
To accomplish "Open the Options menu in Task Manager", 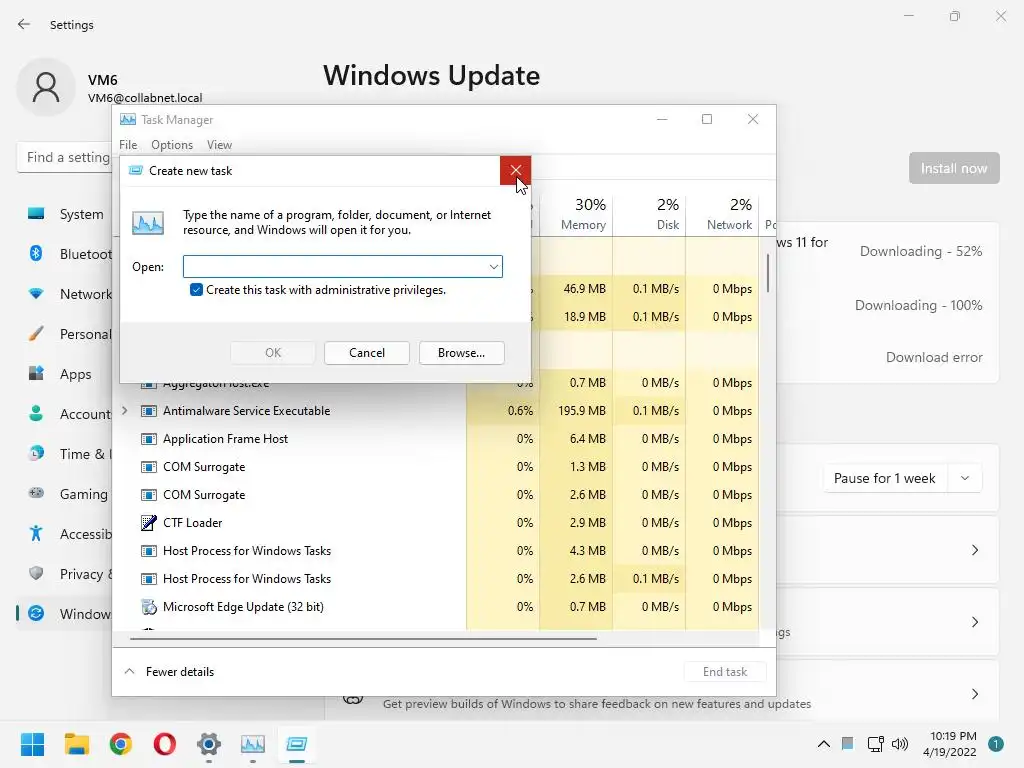I will pos(172,145).
